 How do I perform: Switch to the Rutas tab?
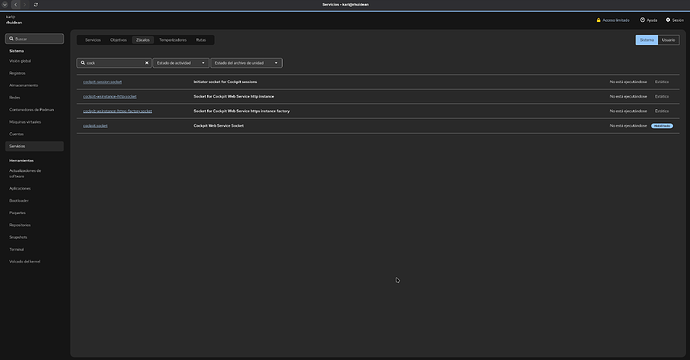pos(201,40)
